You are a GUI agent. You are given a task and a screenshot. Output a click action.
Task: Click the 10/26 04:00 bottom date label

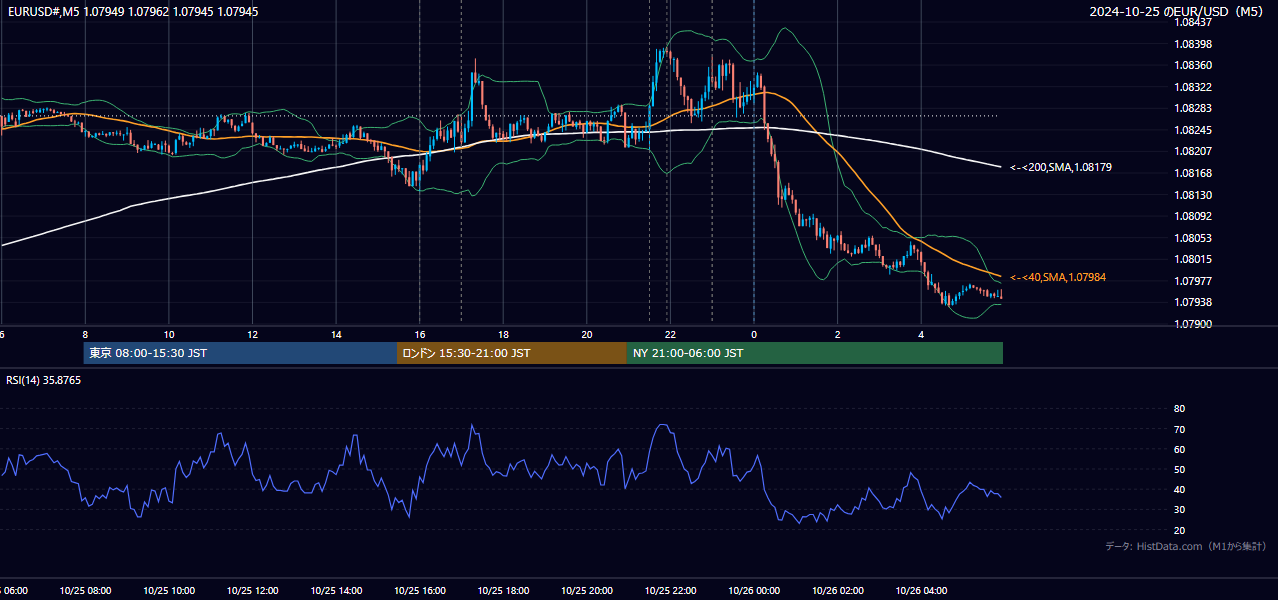click(x=921, y=591)
